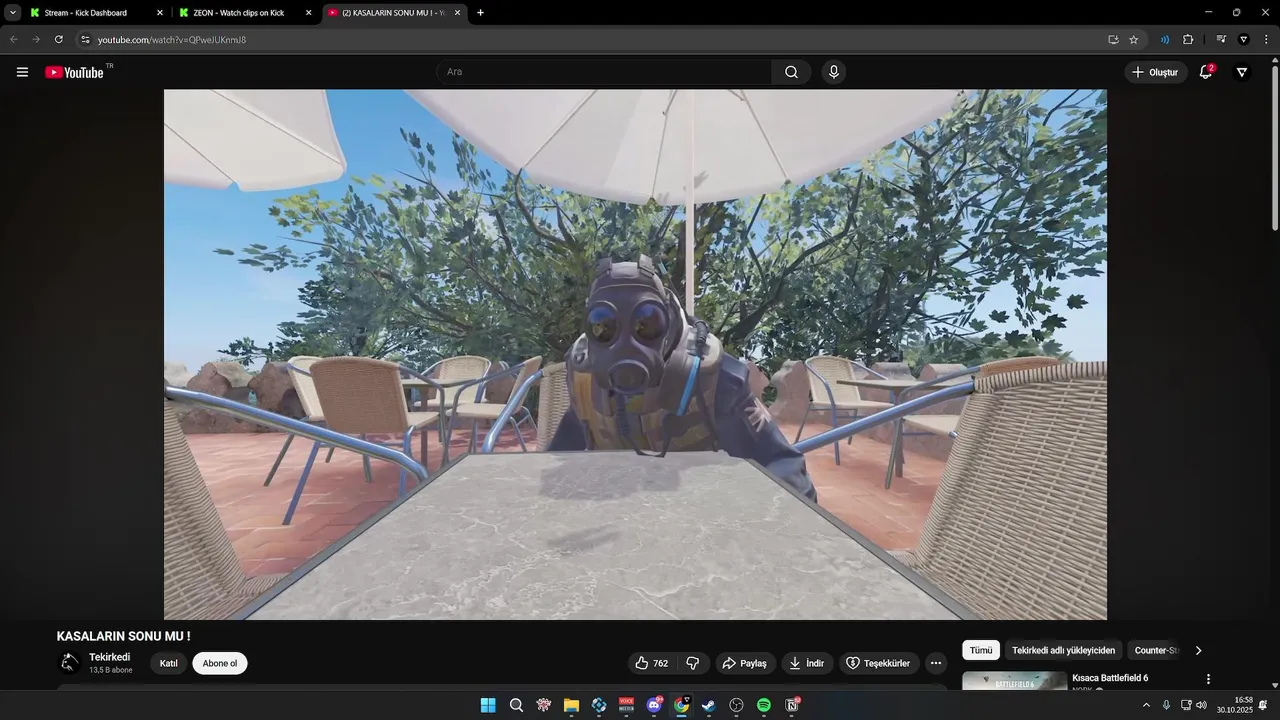This screenshot has width=1280, height=720.
Task: Switch to ZEON - Watch clips on Kick tab
Action: (x=239, y=13)
